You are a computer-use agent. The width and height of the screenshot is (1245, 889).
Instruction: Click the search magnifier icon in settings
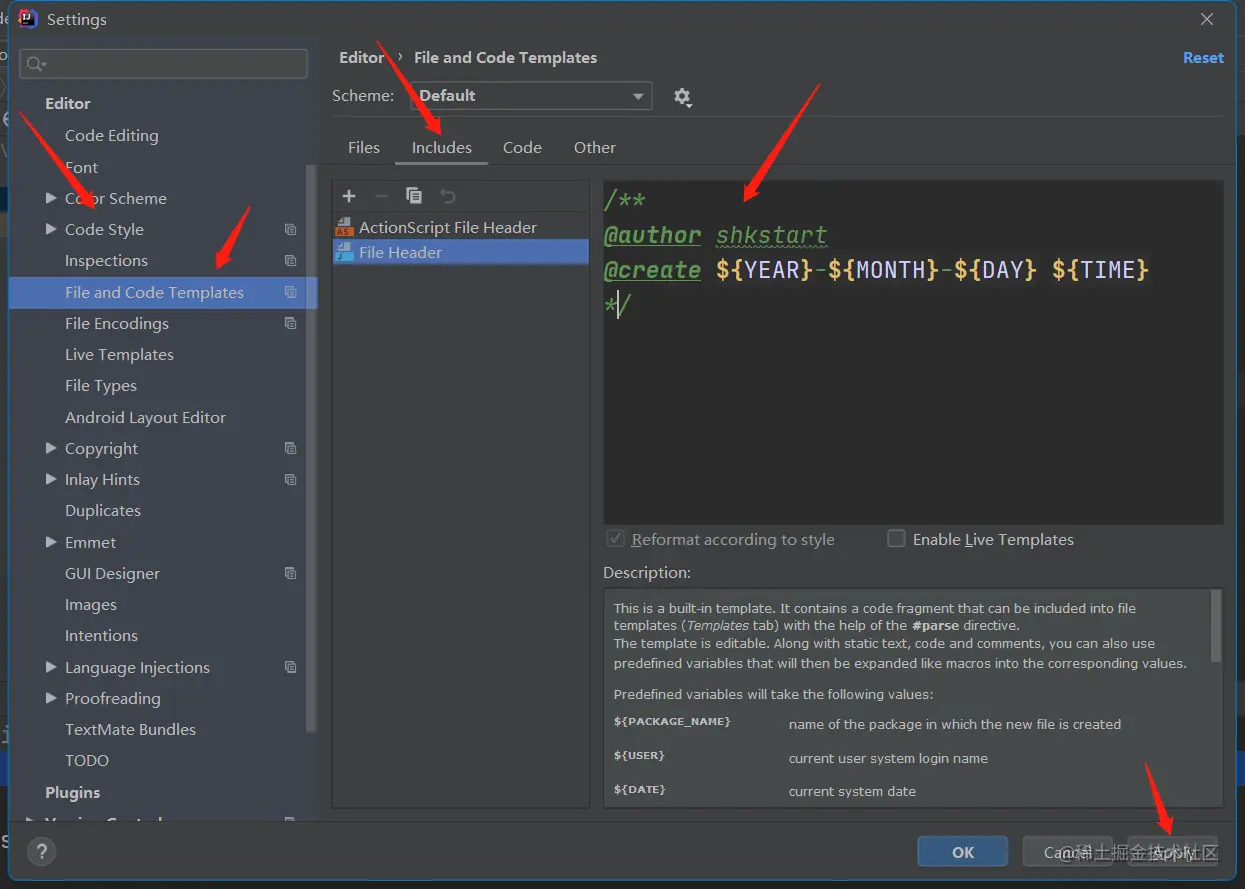click(x=36, y=64)
